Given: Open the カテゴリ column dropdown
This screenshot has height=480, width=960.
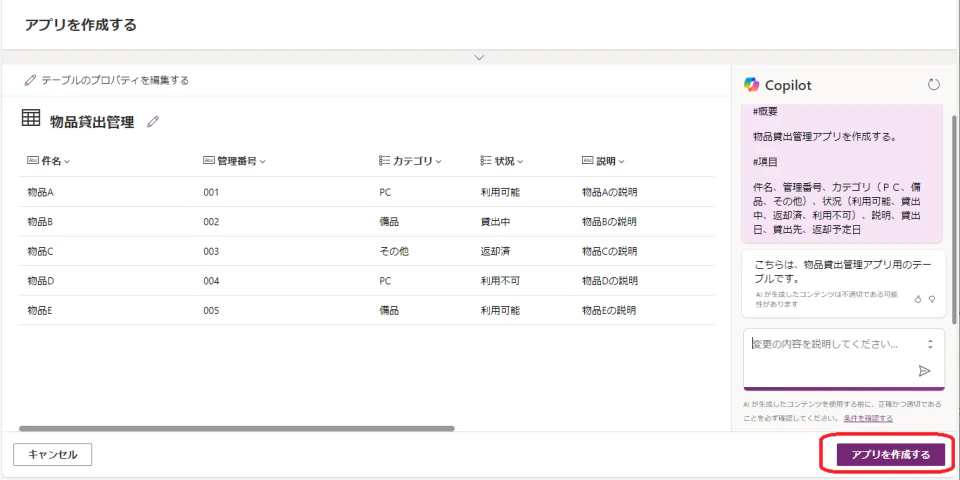Looking at the screenshot, I should tap(438, 162).
